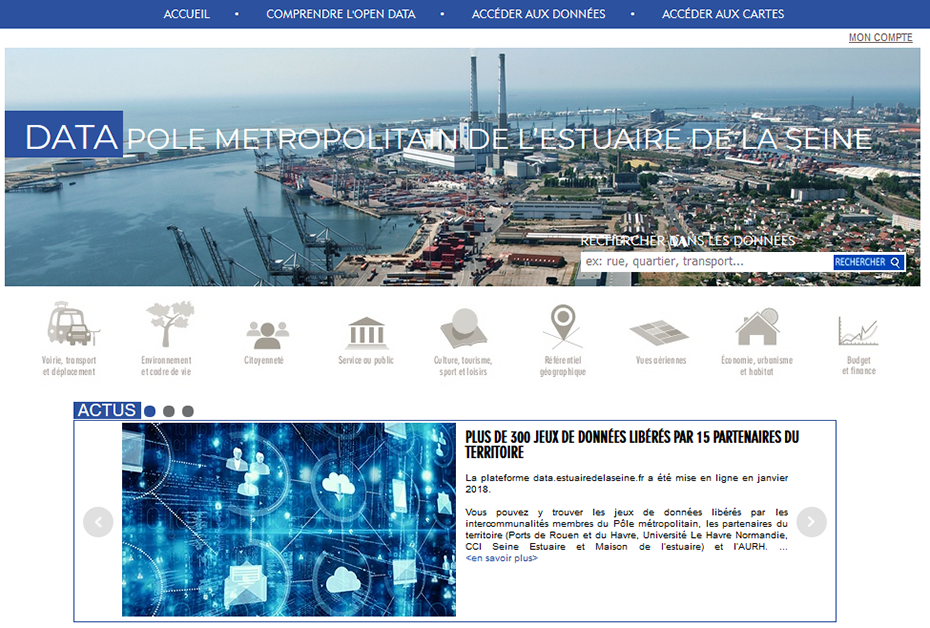Go to previous news slide arrow

point(98,522)
